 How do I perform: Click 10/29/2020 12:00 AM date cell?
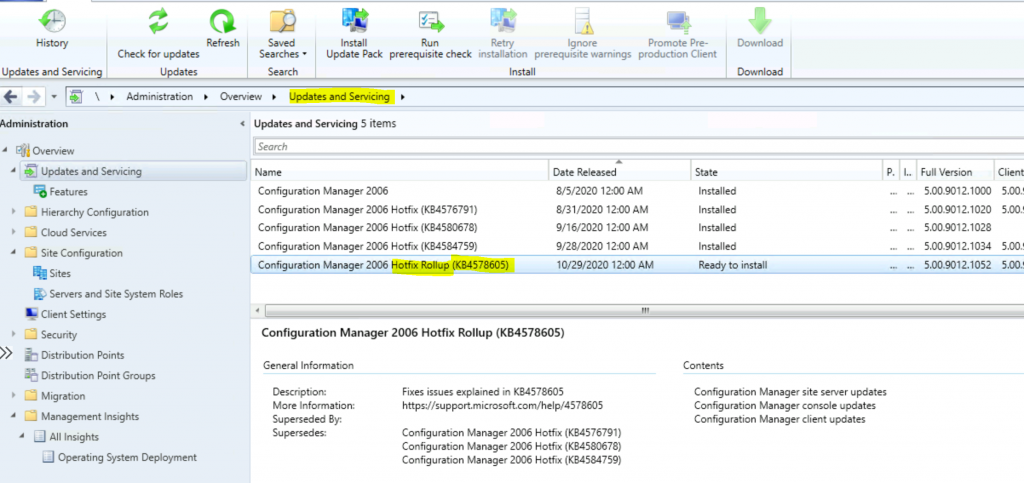[605, 265]
